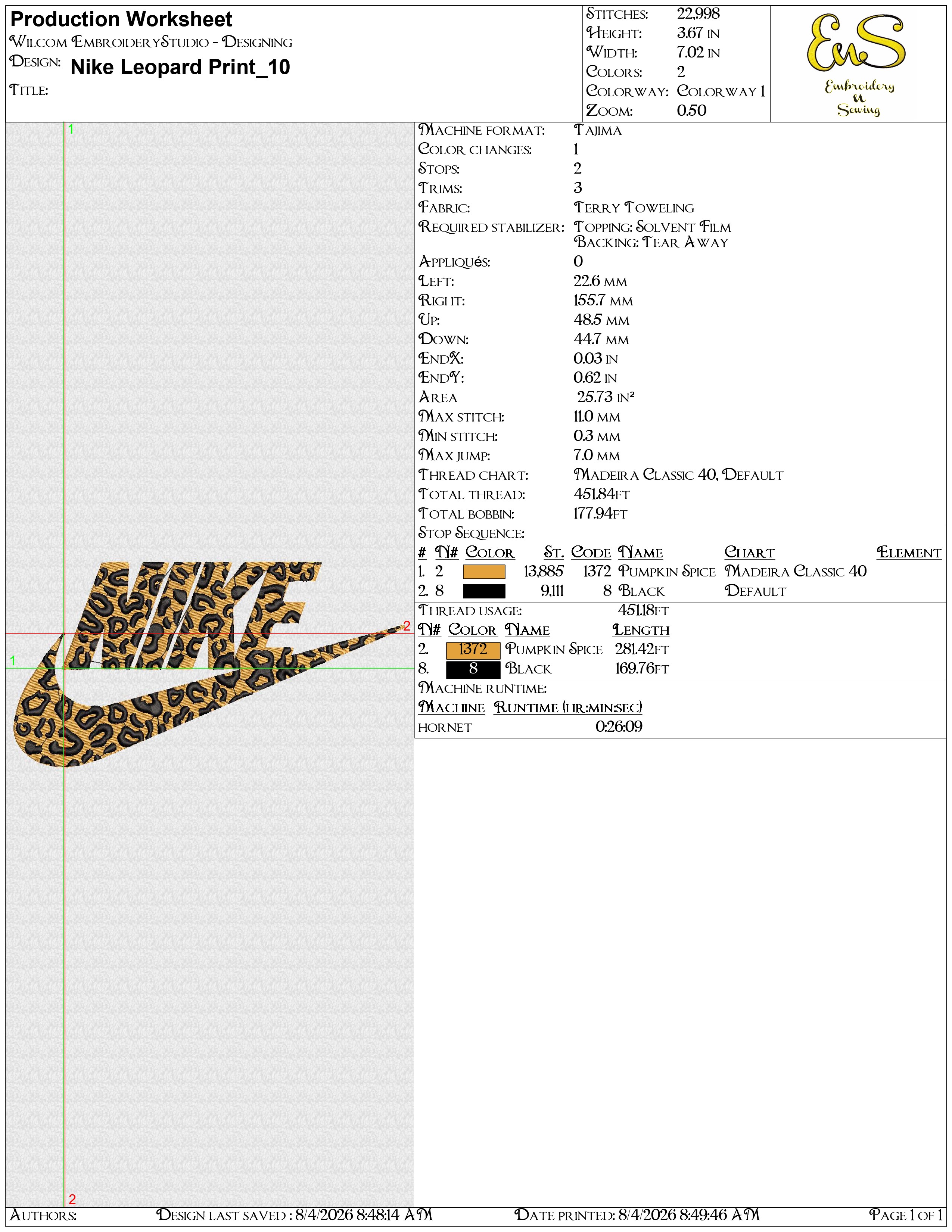952x1232 pixels.
Task: Click the Trims value 3
Action: click(x=578, y=189)
